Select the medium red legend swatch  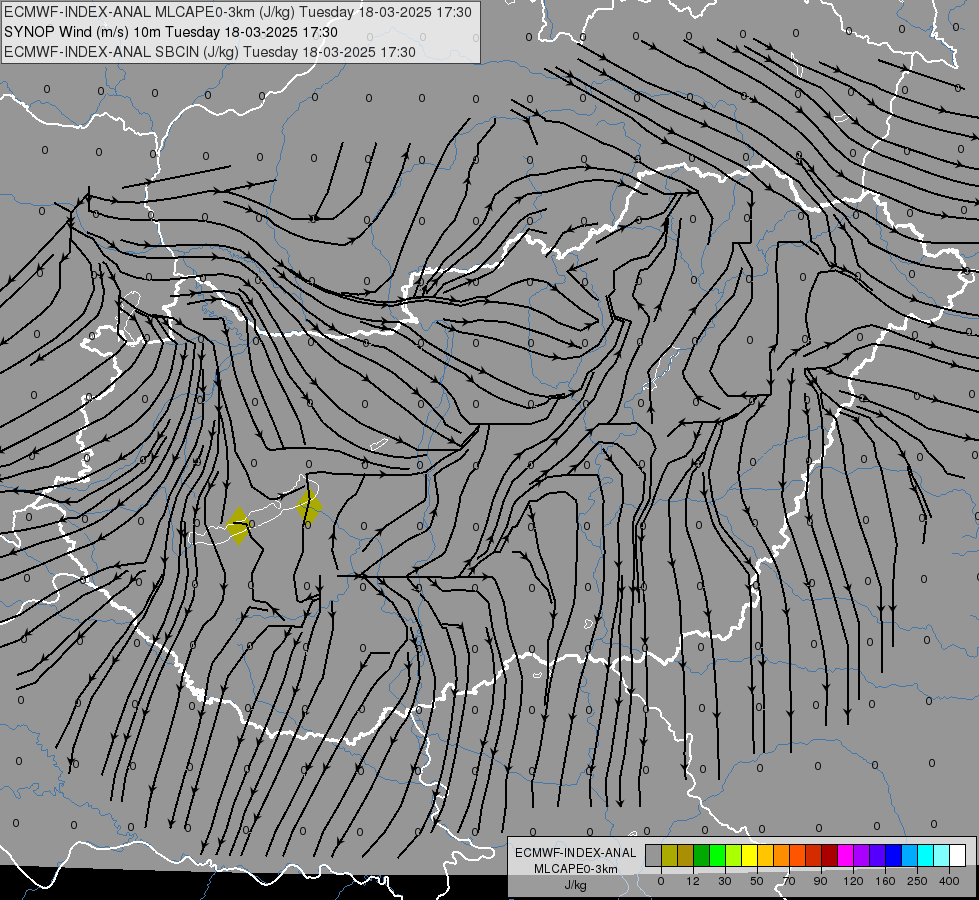pos(814,855)
